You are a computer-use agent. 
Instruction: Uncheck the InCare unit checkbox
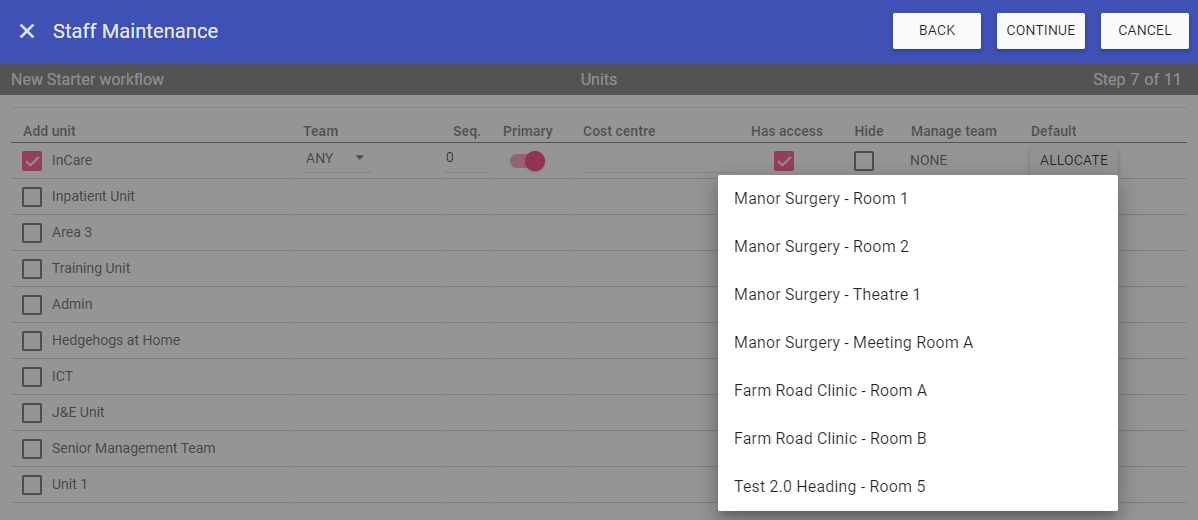point(32,161)
